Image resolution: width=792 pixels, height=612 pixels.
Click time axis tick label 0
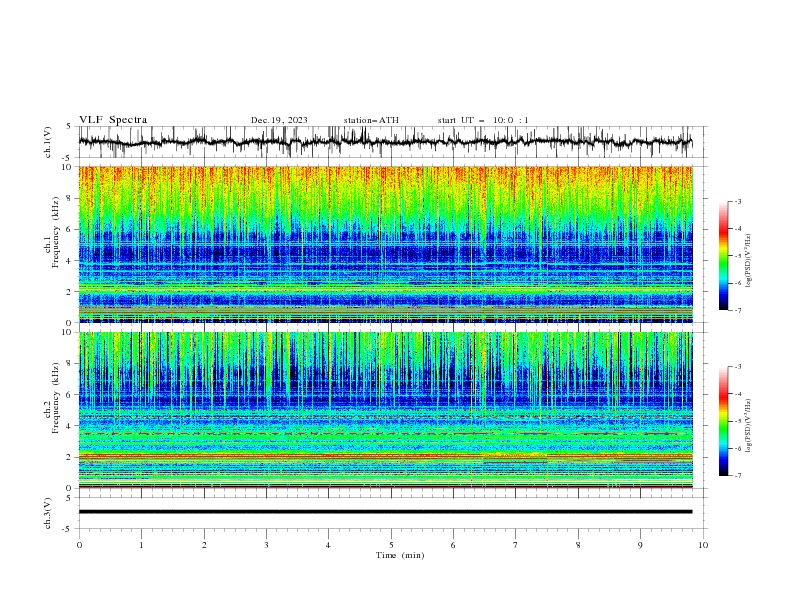click(x=79, y=545)
